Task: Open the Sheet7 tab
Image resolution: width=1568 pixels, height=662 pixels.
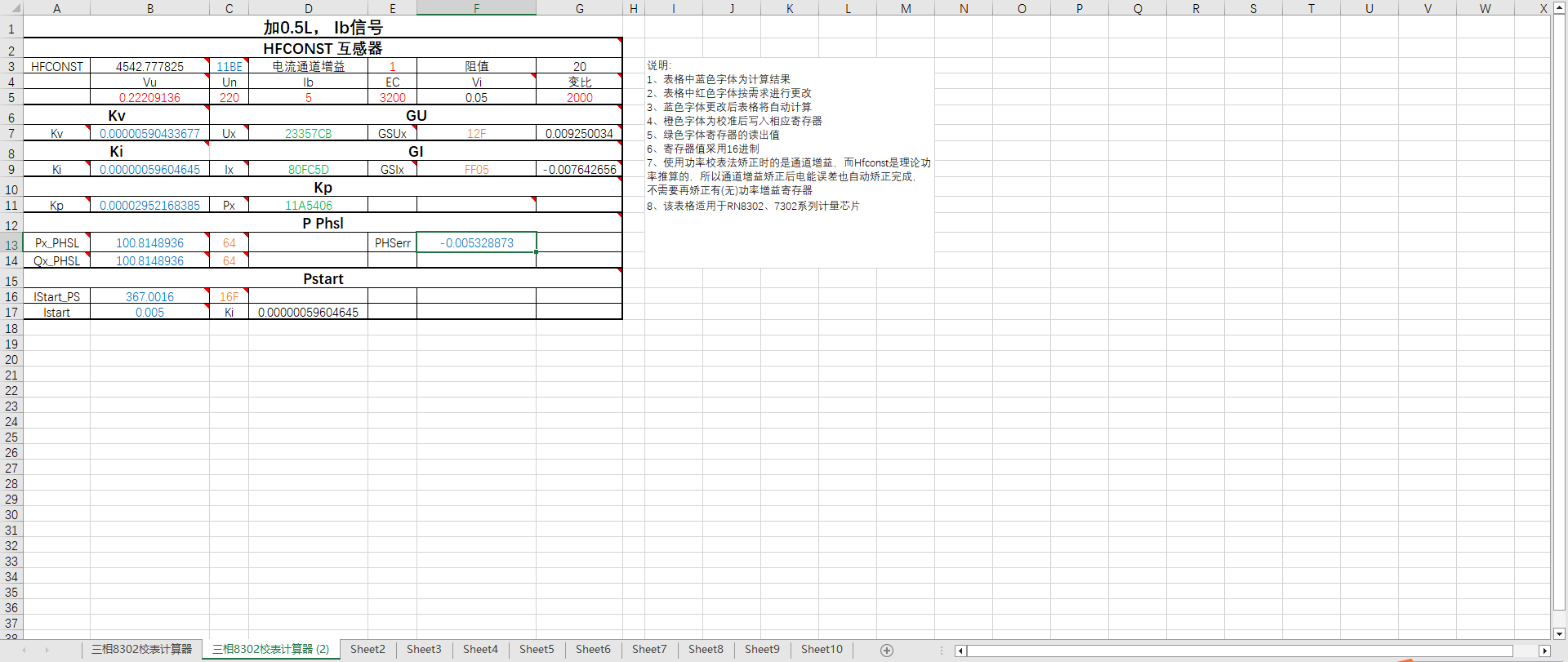Action: click(x=649, y=649)
